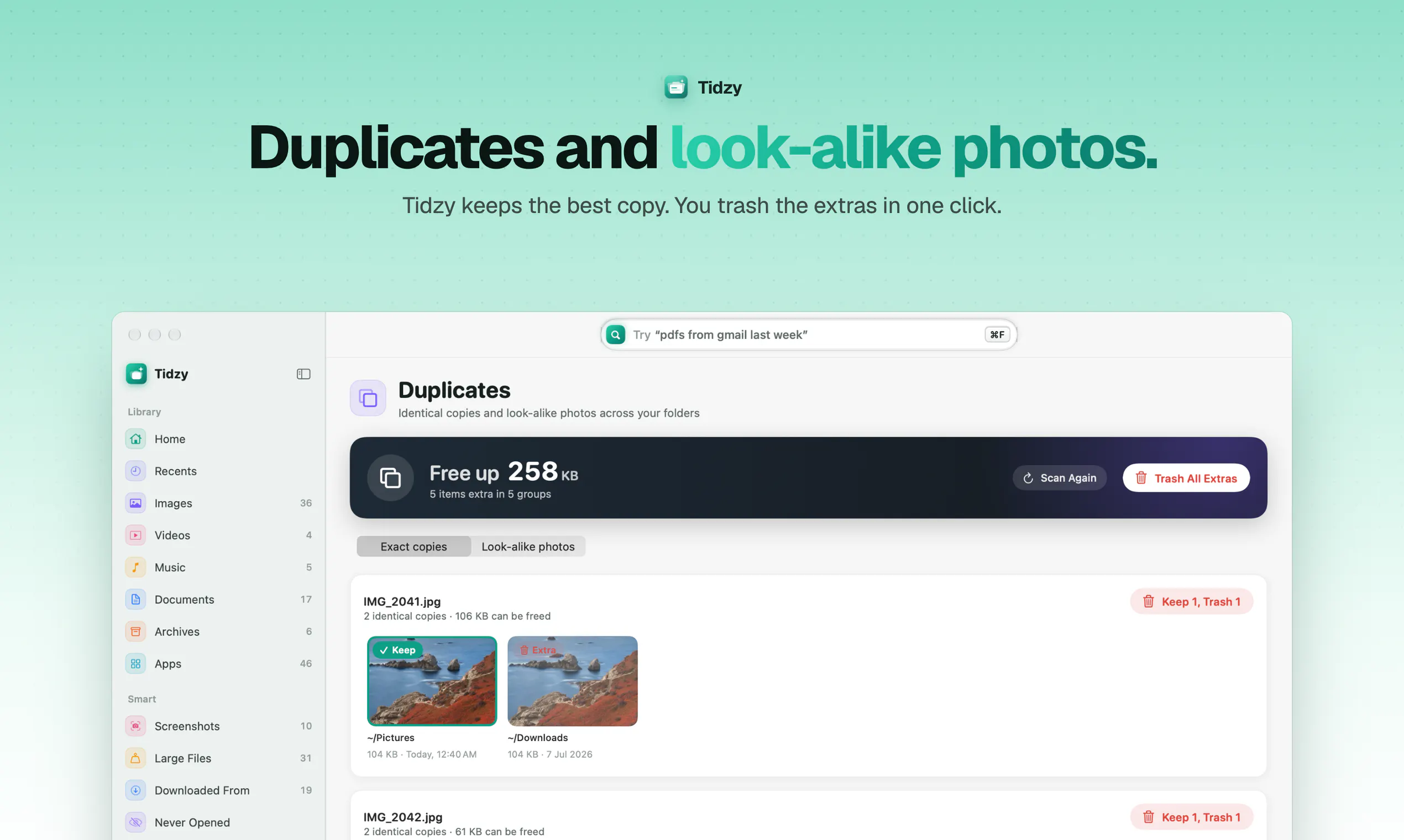Click Keep 1, Trash 1 for IMG_2041.jpg

click(x=1192, y=601)
